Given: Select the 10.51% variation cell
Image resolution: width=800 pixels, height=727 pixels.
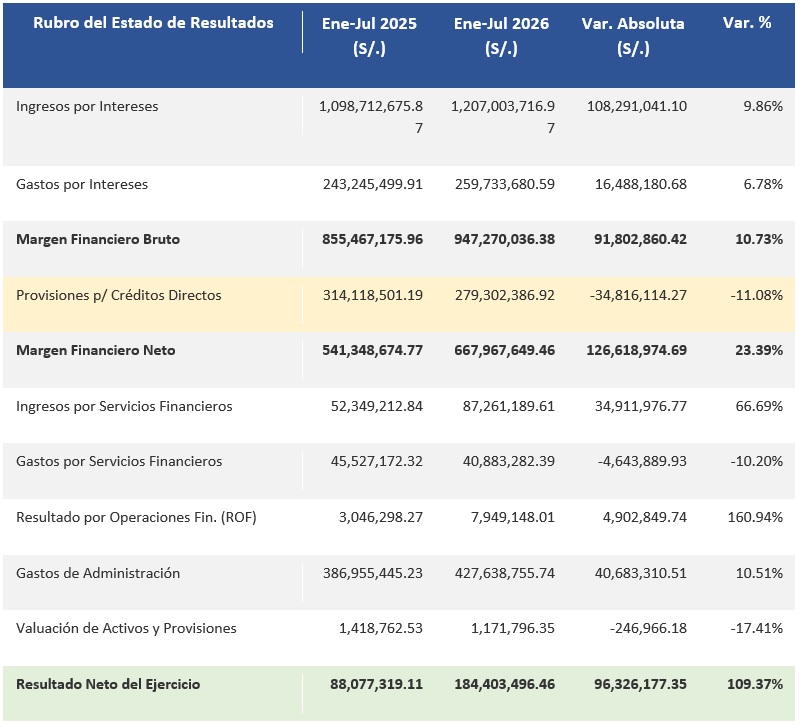Looking at the screenshot, I should tap(759, 573).
